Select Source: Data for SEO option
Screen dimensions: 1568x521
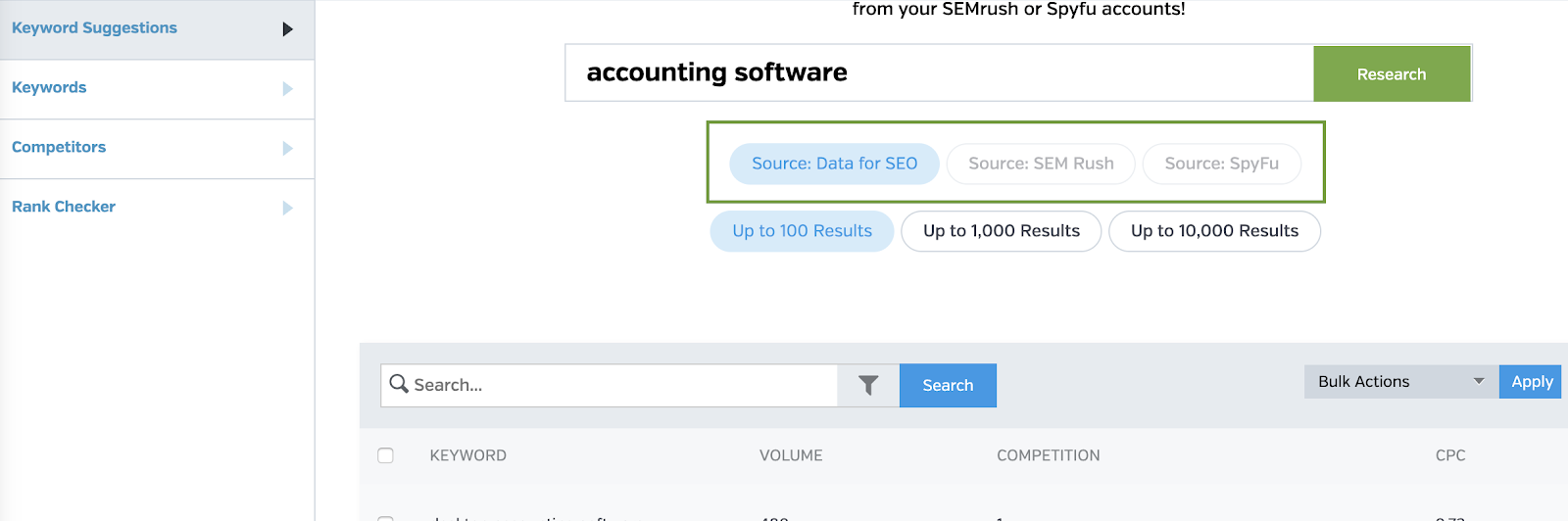834,164
